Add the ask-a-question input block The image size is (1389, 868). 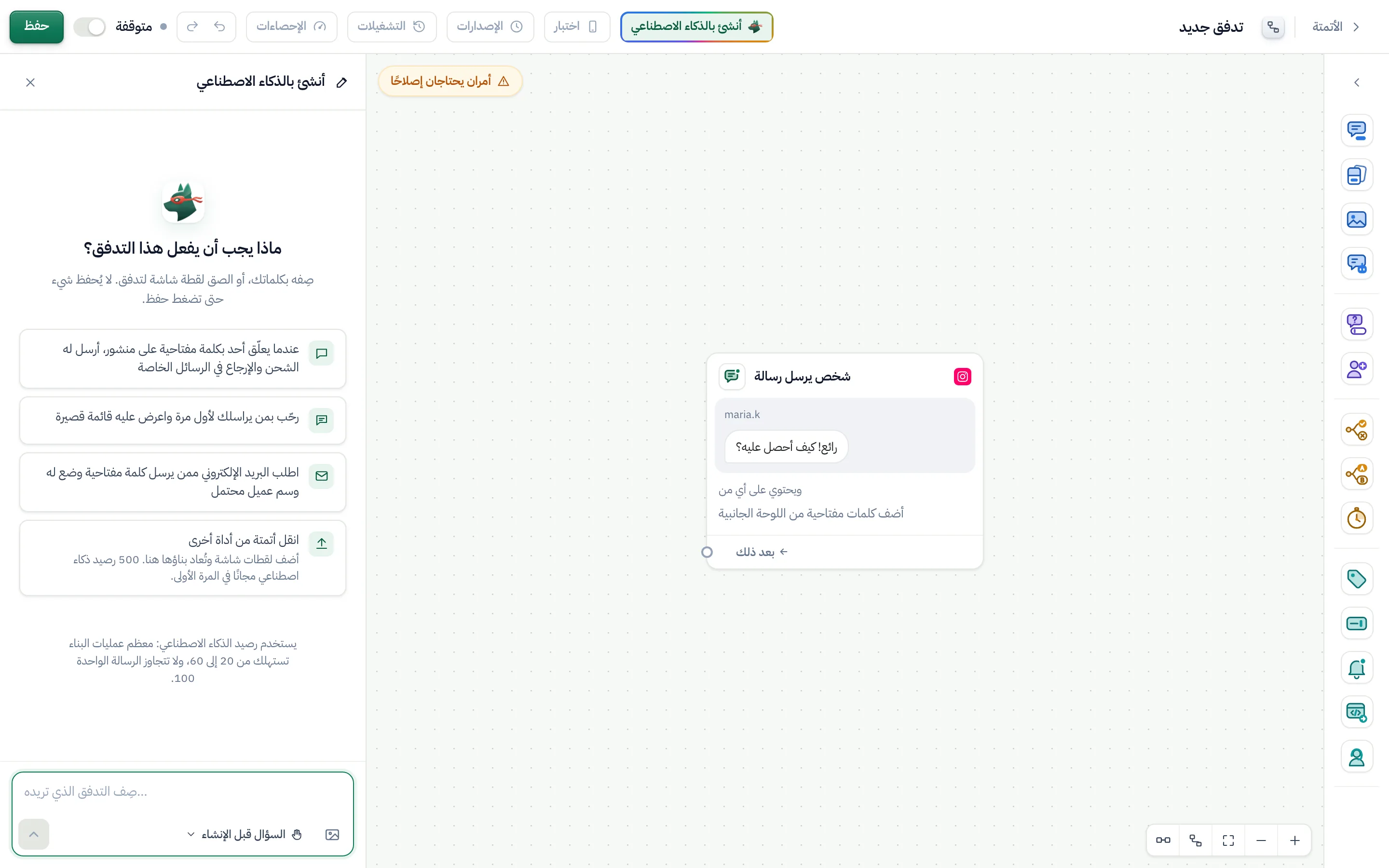pos(1356,325)
